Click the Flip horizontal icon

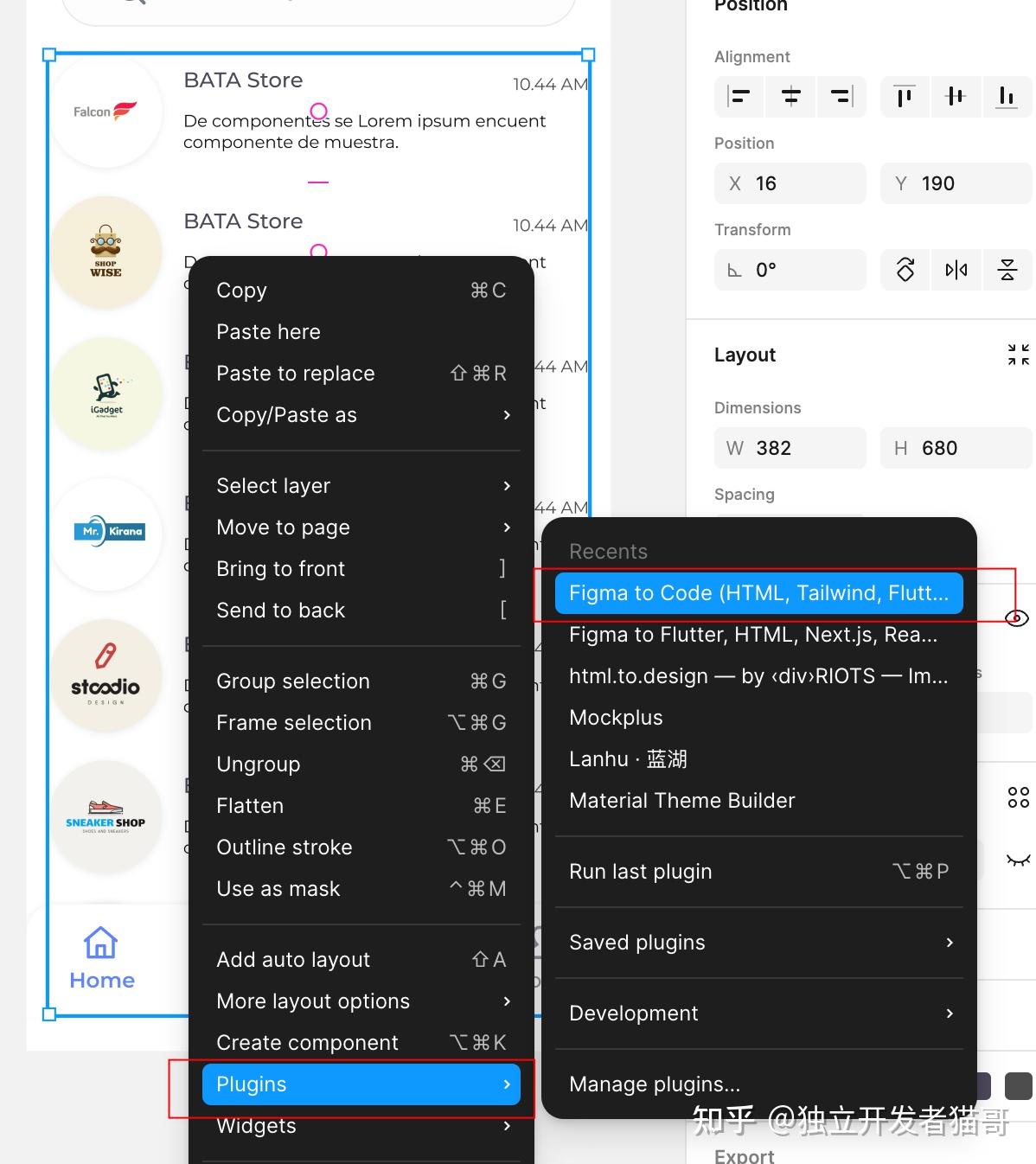point(956,270)
